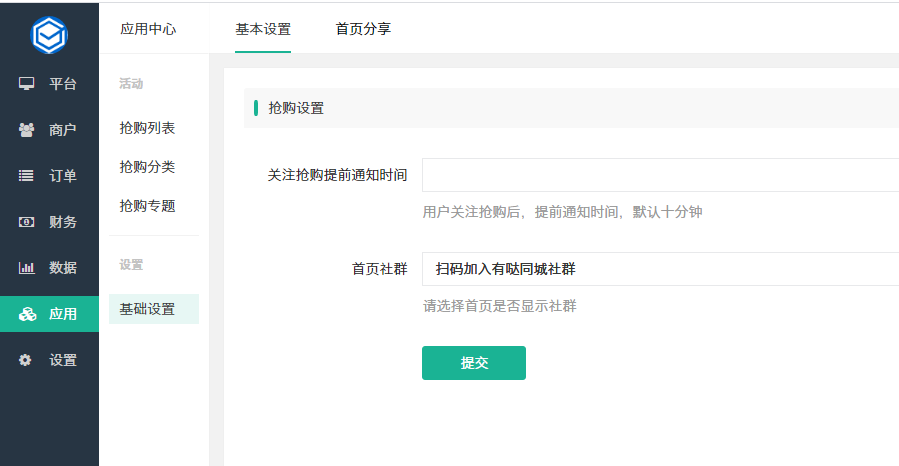Open the 设置 gear icon
The width and height of the screenshot is (899, 466).
click(25, 360)
